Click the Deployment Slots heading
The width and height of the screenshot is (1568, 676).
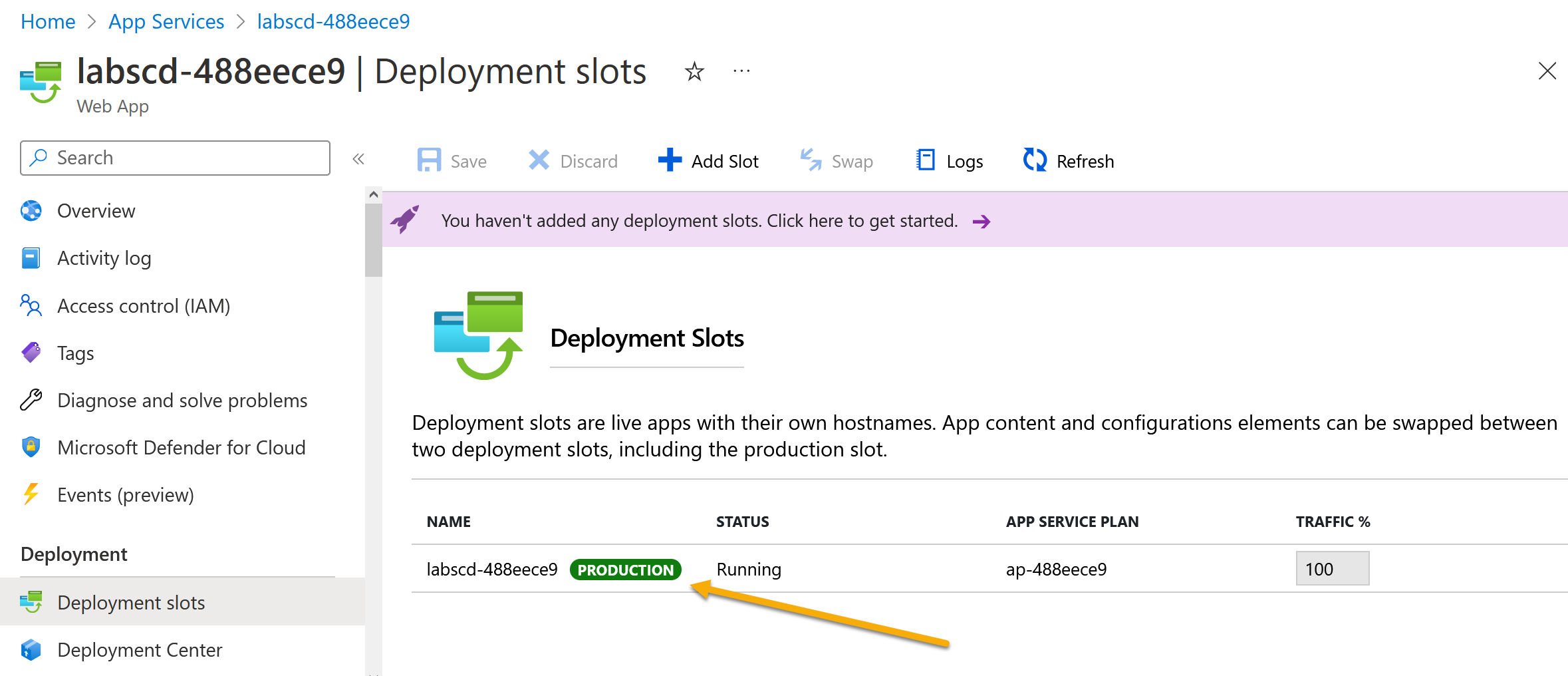point(647,339)
